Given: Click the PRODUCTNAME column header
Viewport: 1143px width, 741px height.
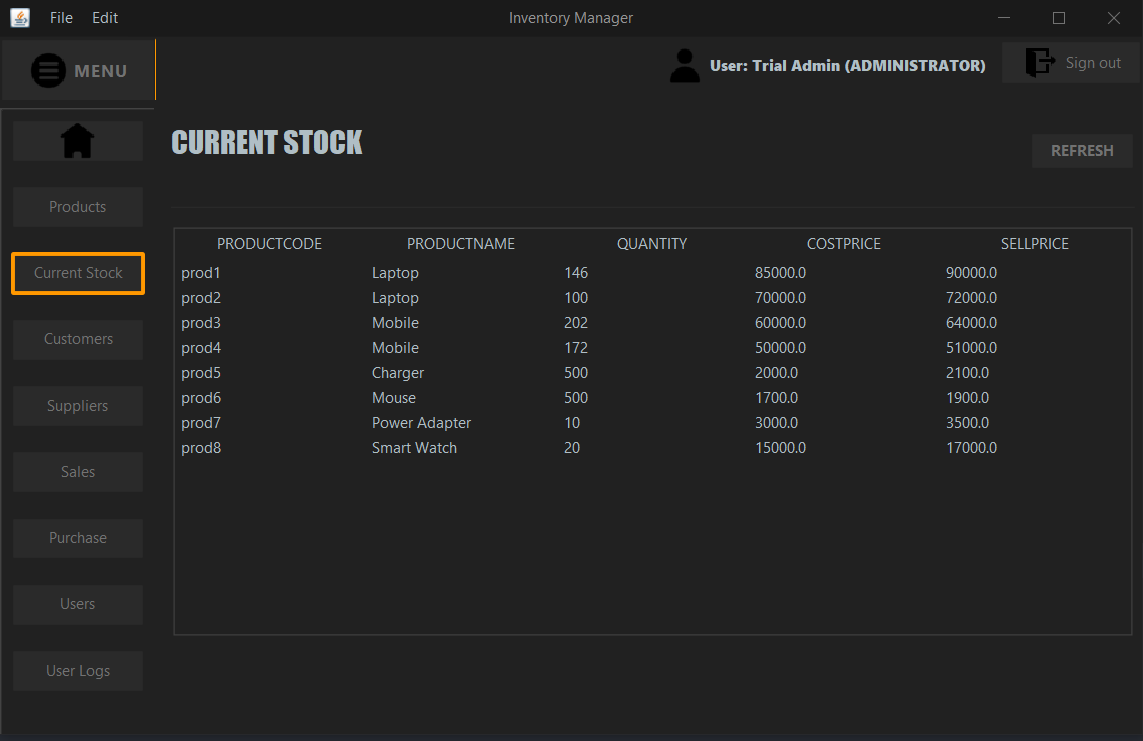Looking at the screenshot, I should point(461,244).
